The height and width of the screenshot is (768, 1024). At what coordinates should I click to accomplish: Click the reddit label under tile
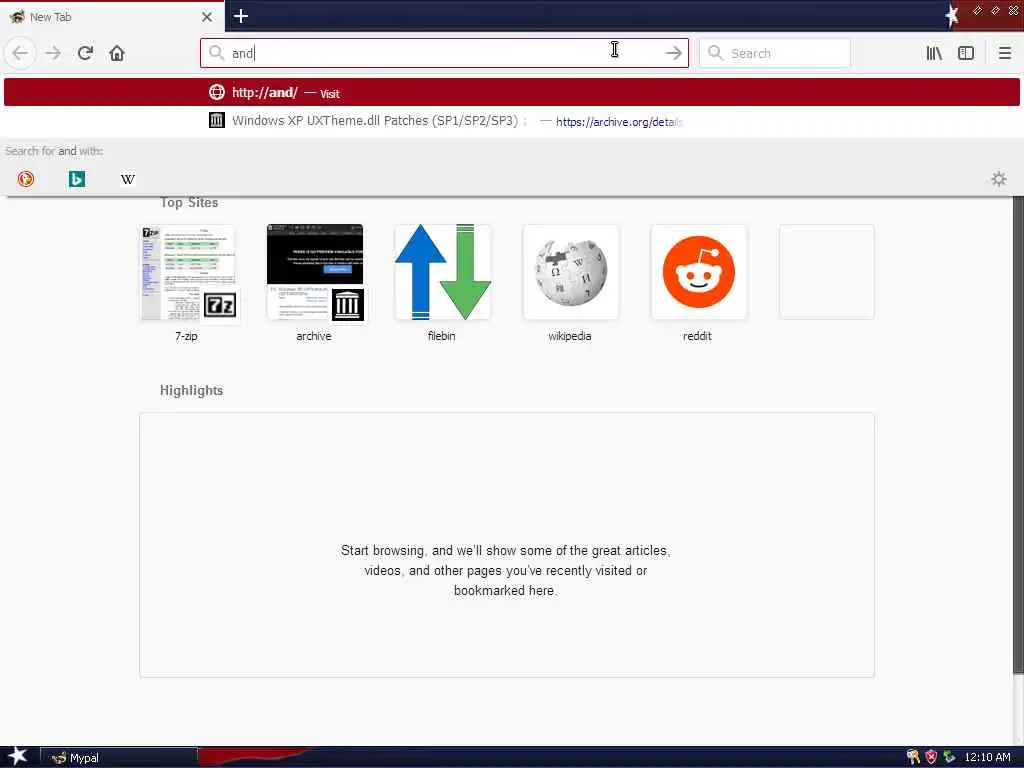[x=697, y=336]
